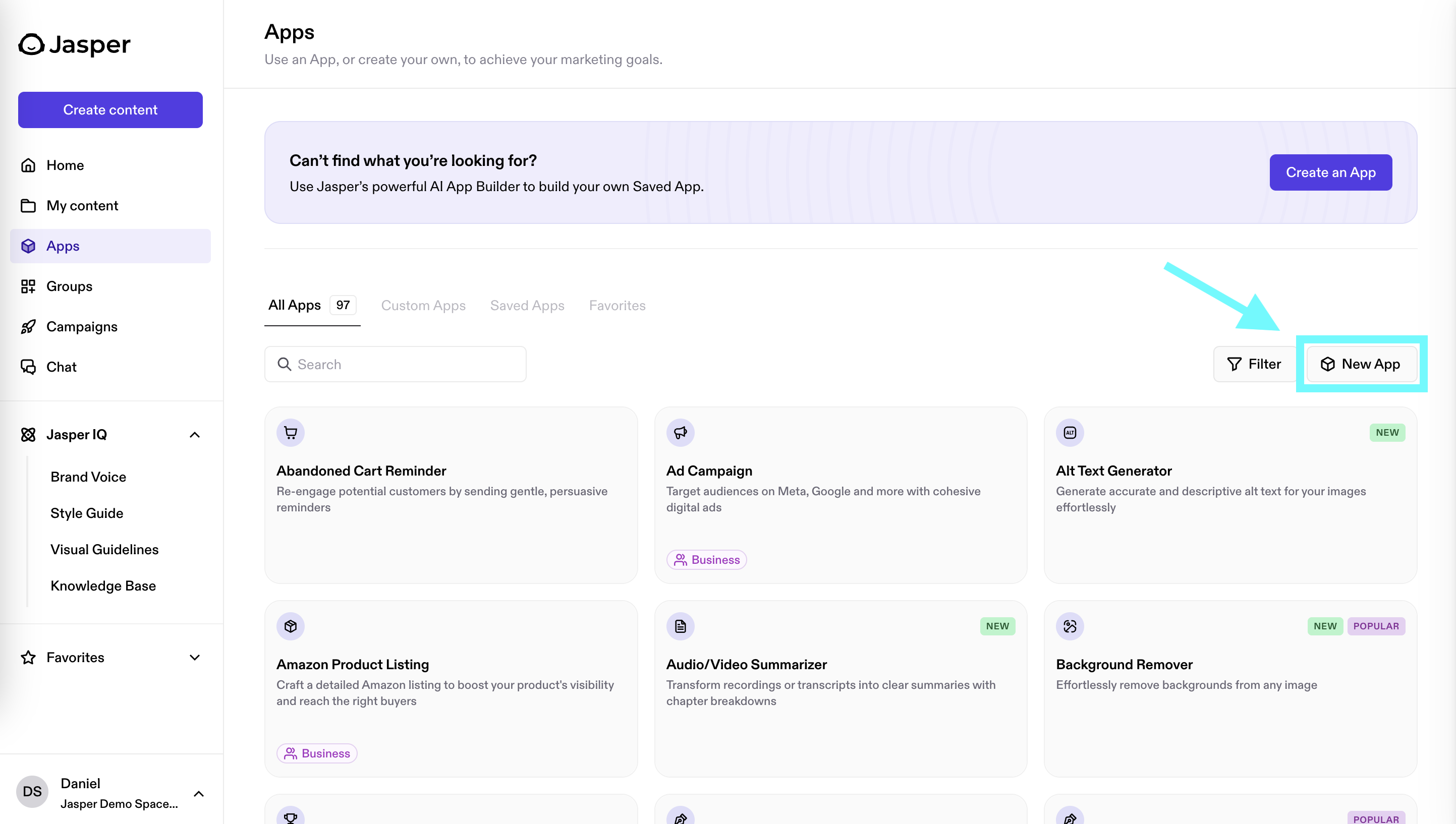The image size is (1456, 824).
Task: Click the Jasper Demo Space workspace name
Action: point(119,804)
